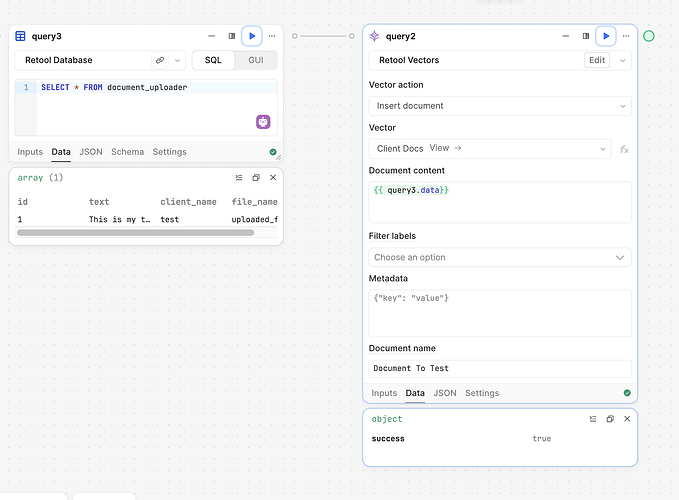Click the horizontal scrollbar in query3 results
679x500 pixels.
click(x=135, y=233)
